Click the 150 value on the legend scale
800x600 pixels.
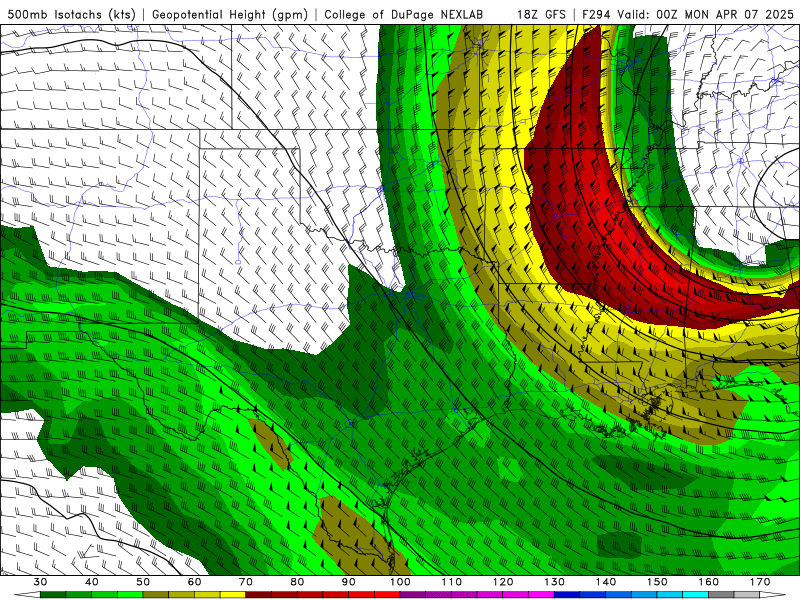coord(657,582)
